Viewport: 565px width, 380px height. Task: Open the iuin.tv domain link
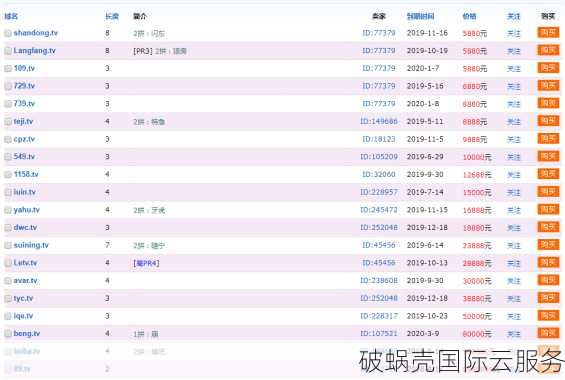(x=25, y=192)
